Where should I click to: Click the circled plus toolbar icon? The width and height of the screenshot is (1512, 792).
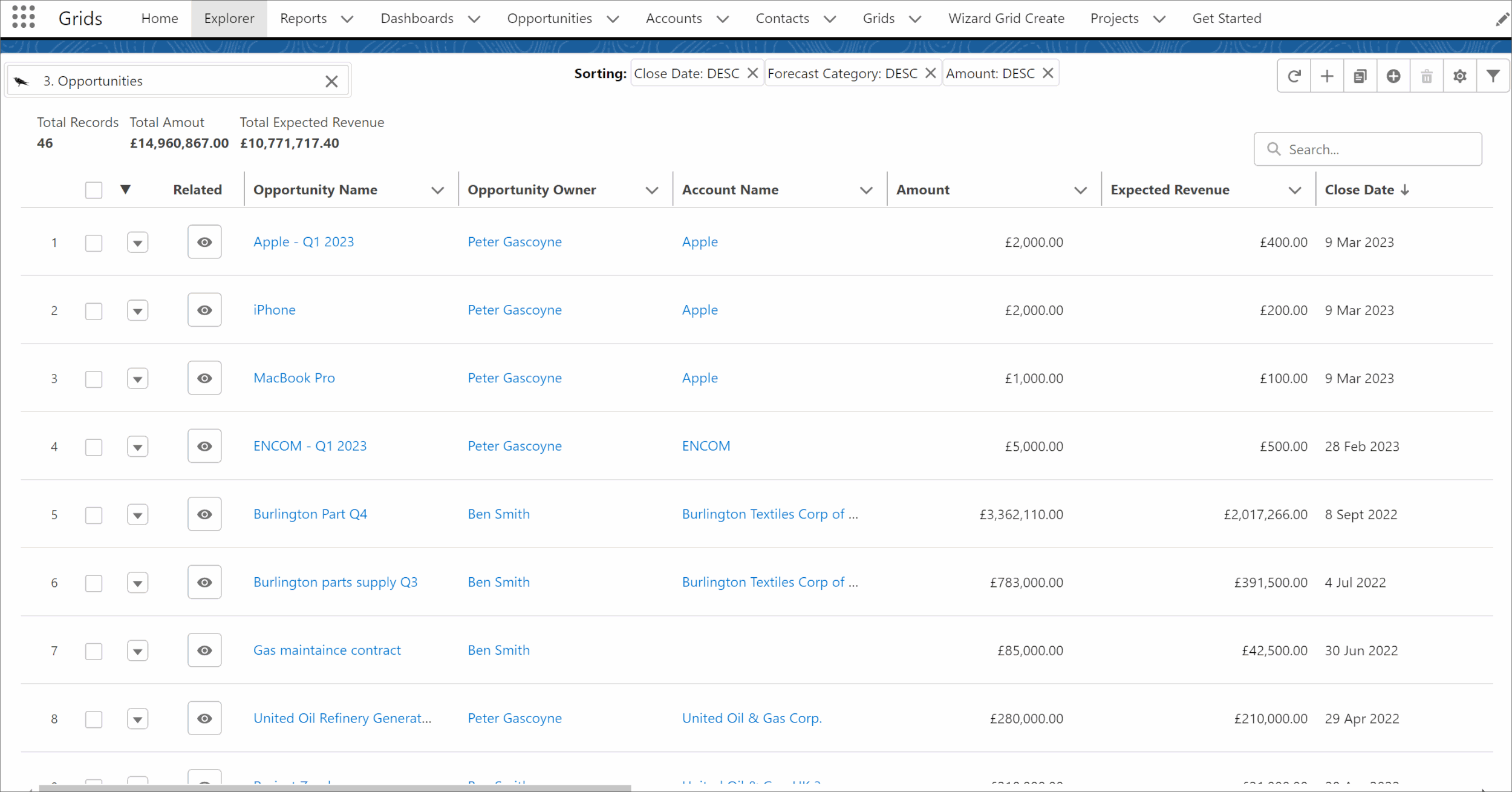1393,76
